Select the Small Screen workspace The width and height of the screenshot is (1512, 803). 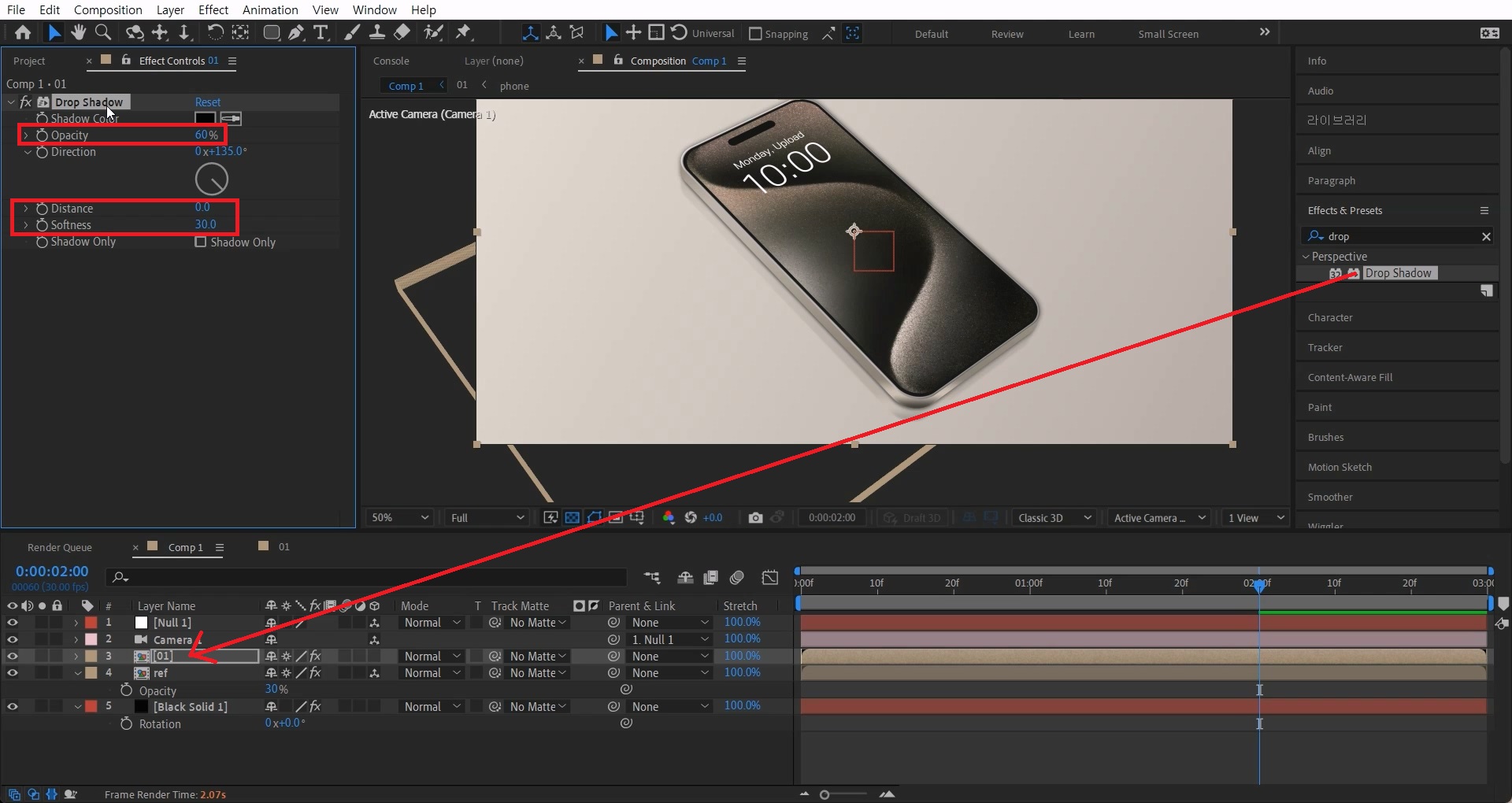(x=1169, y=34)
